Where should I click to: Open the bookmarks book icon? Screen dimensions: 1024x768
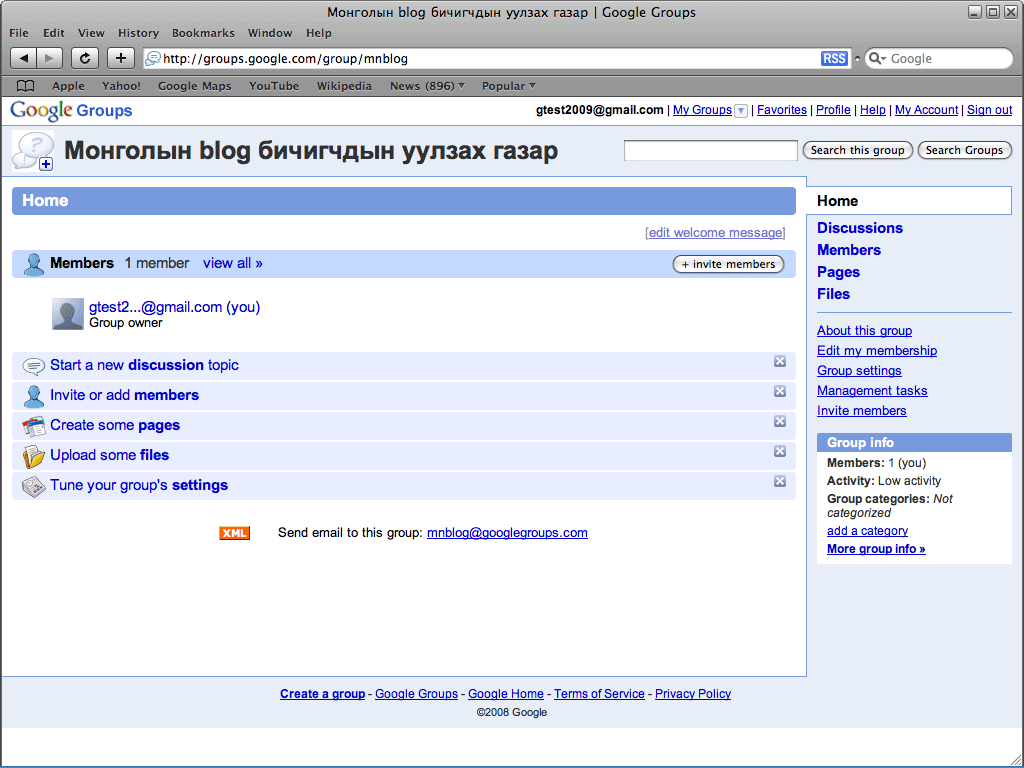25,86
